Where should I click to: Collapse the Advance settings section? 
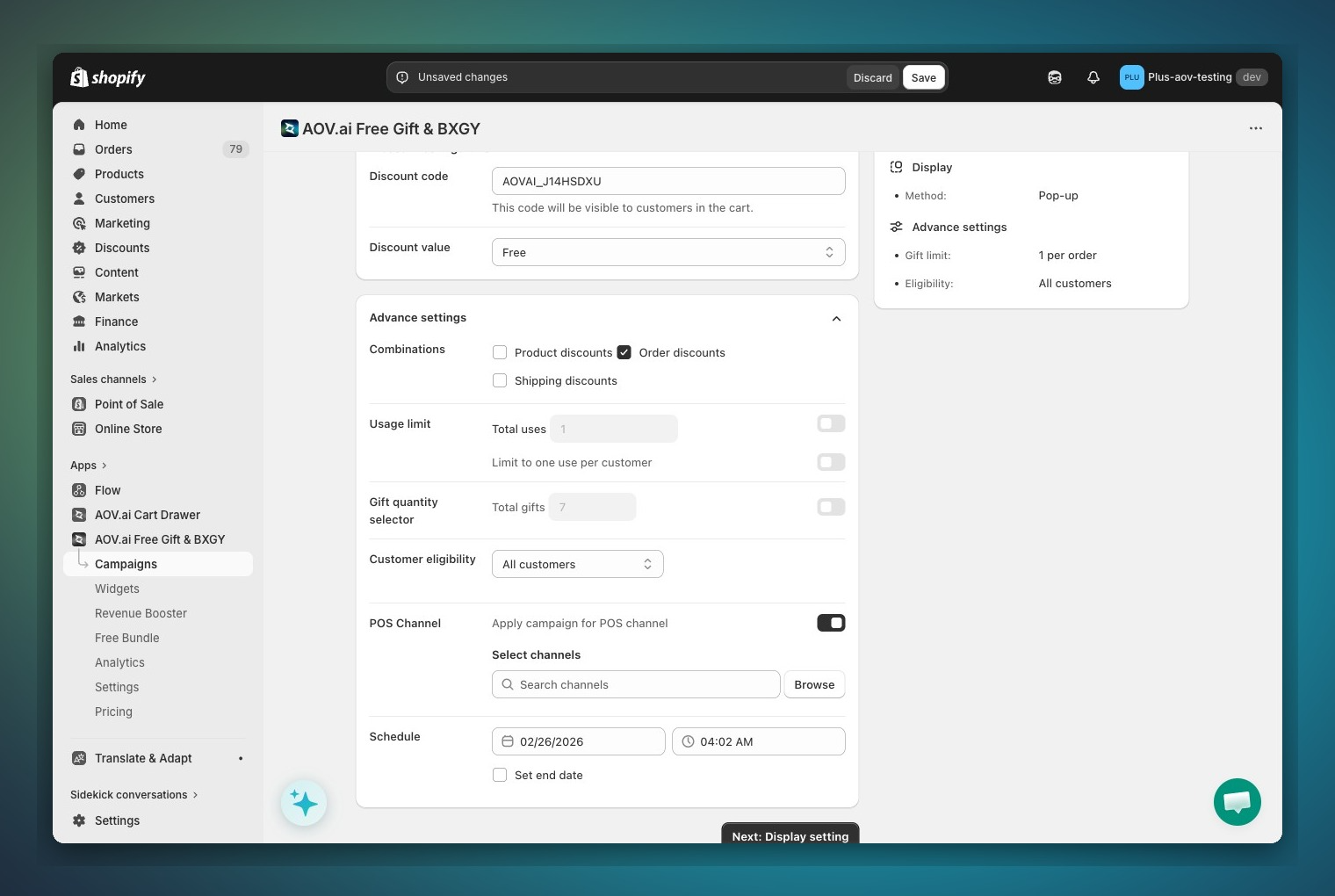836,318
